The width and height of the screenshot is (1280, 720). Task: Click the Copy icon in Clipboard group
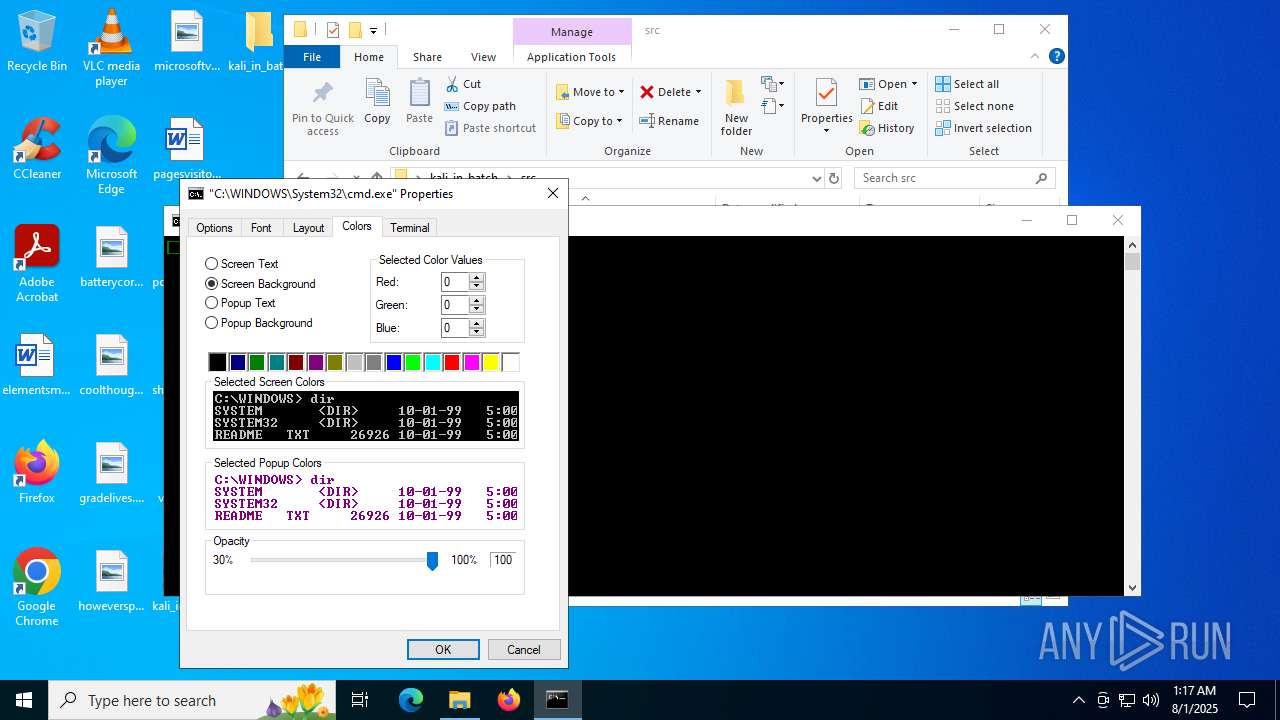click(x=377, y=101)
